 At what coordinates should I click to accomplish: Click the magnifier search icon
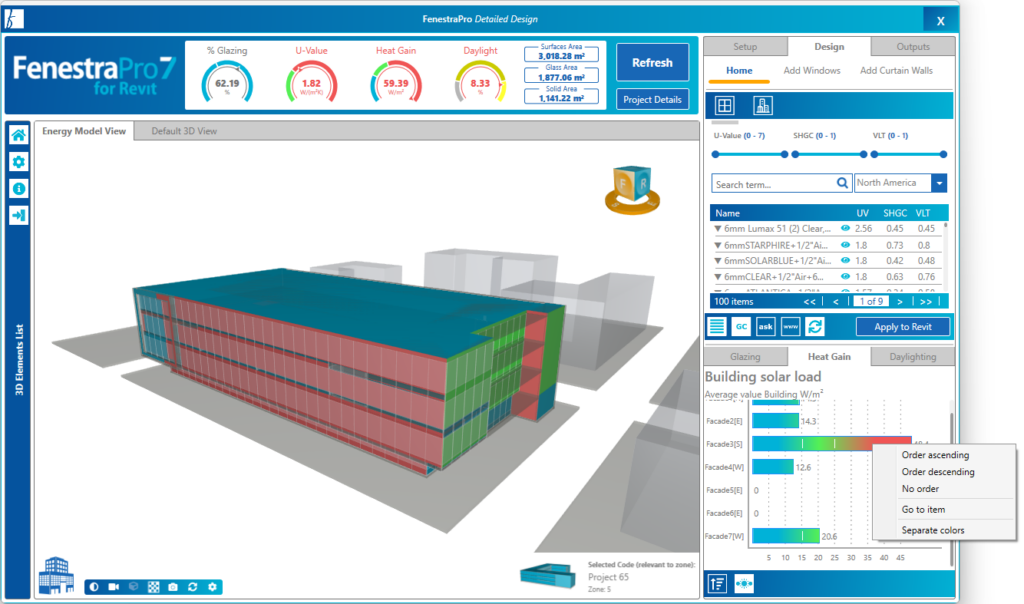[842, 183]
